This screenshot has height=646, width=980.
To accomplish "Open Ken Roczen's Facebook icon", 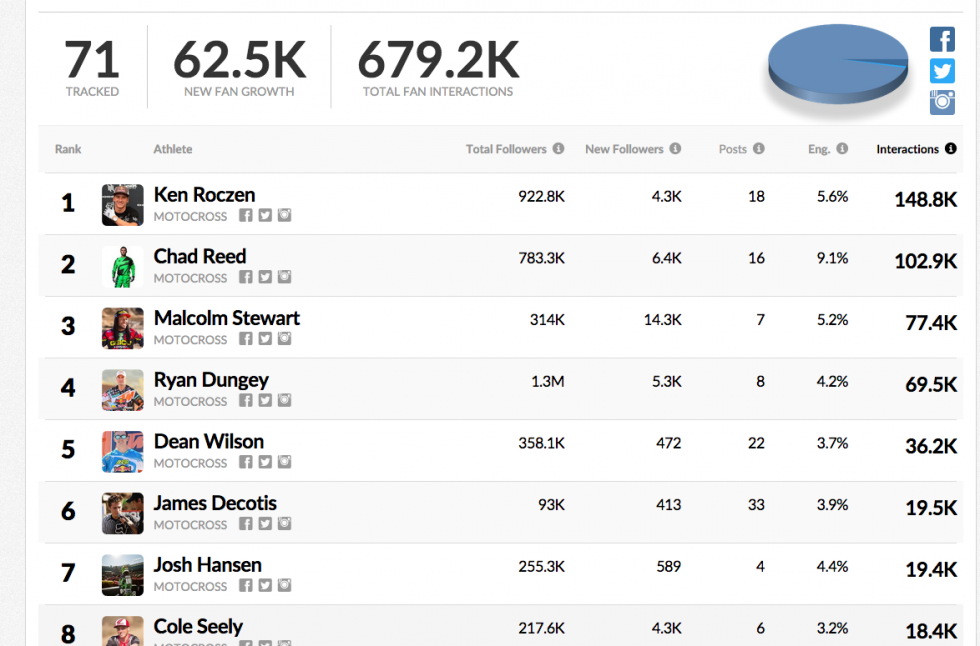I will pyautogui.click(x=246, y=216).
